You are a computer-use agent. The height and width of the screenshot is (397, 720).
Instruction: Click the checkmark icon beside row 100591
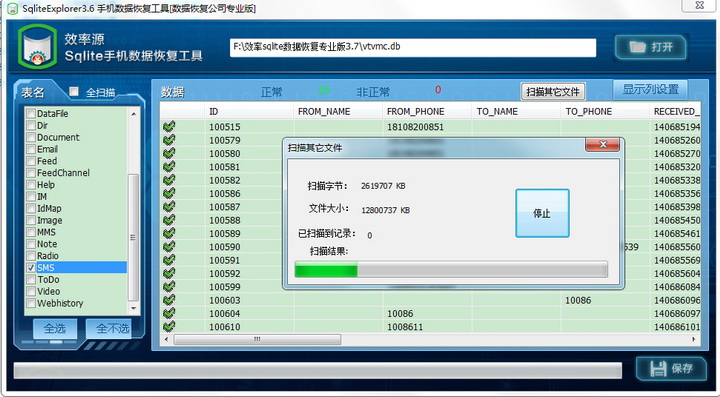(169, 259)
